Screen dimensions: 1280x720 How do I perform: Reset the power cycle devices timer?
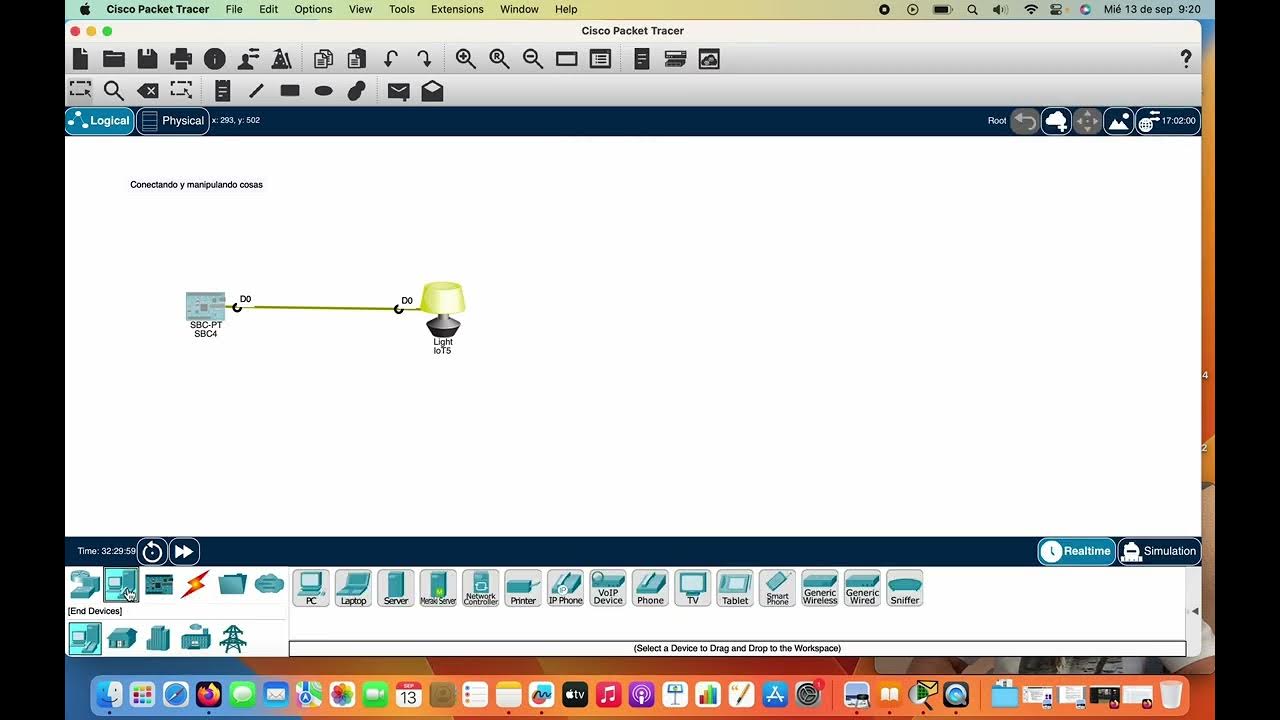tap(152, 551)
